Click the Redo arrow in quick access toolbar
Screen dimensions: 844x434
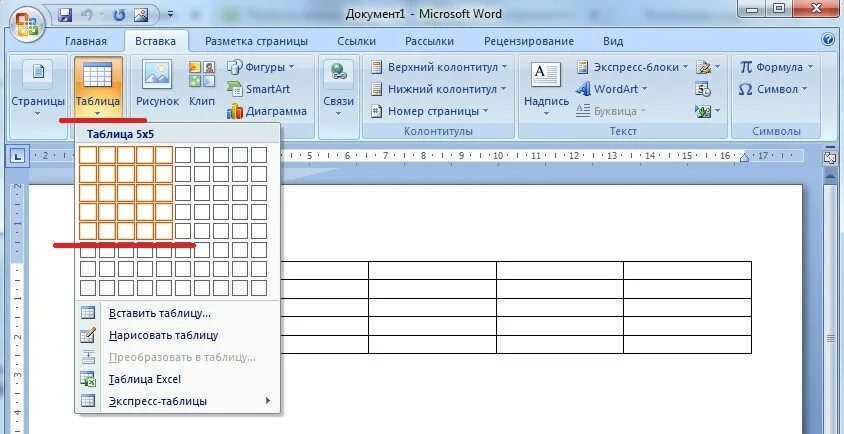coord(119,14)
